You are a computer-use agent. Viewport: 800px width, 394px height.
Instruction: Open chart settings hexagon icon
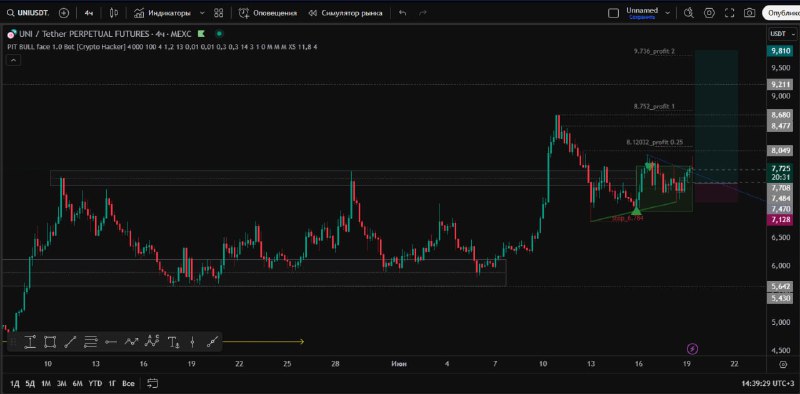coord(709,13)
